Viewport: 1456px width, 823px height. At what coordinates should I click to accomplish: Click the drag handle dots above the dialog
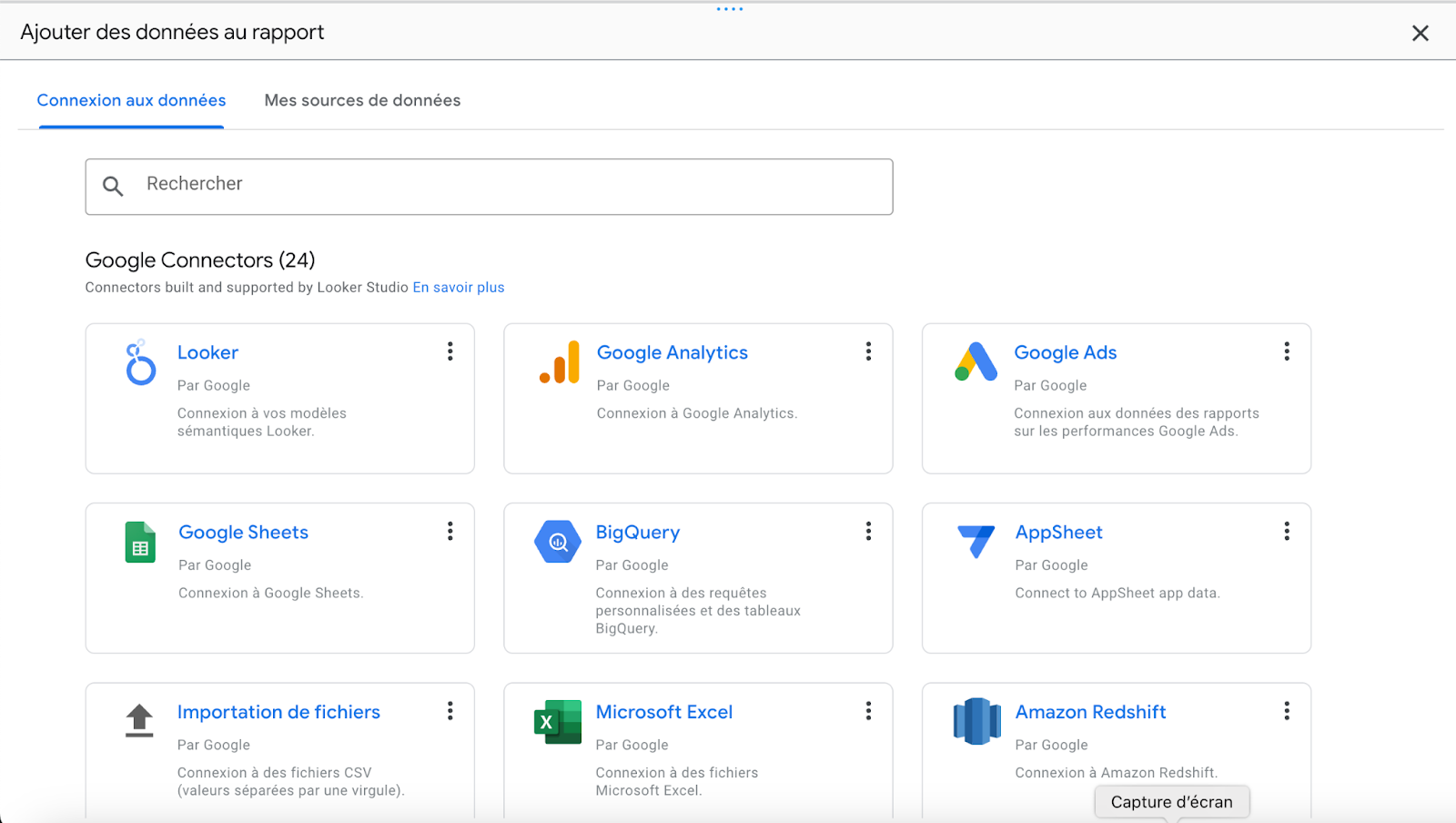tap(730, 9)
